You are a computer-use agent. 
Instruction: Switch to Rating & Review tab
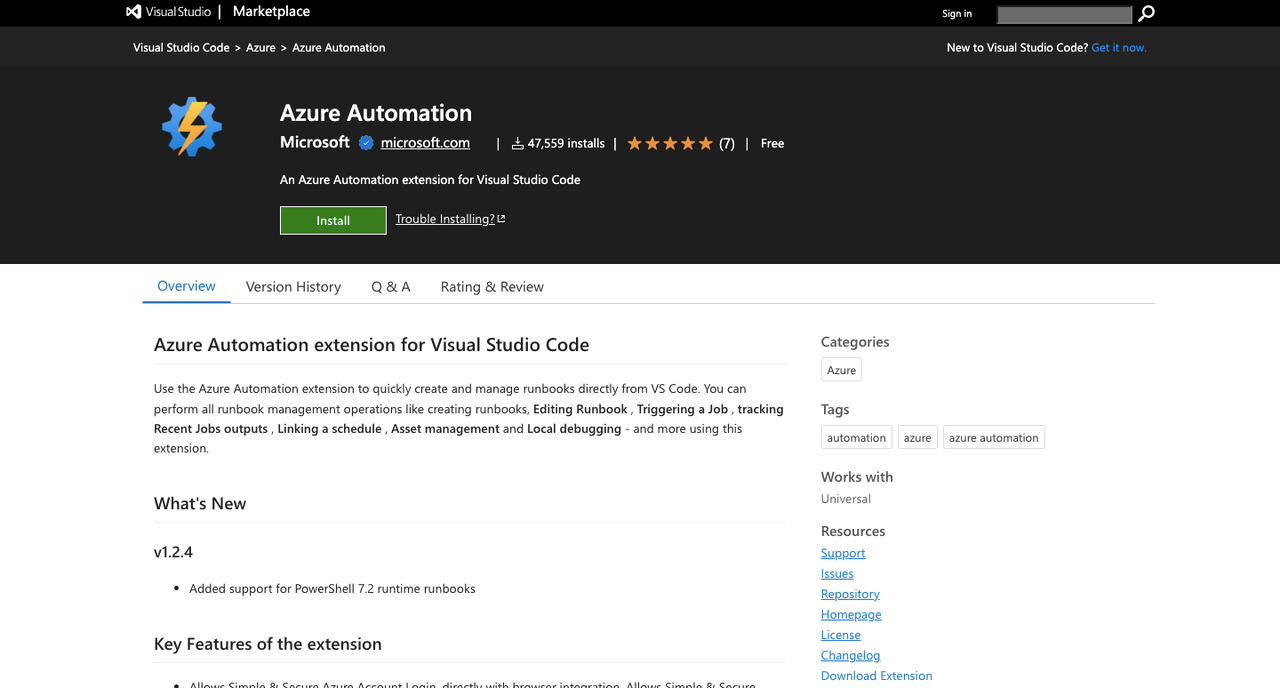click(x=492, y=287)
